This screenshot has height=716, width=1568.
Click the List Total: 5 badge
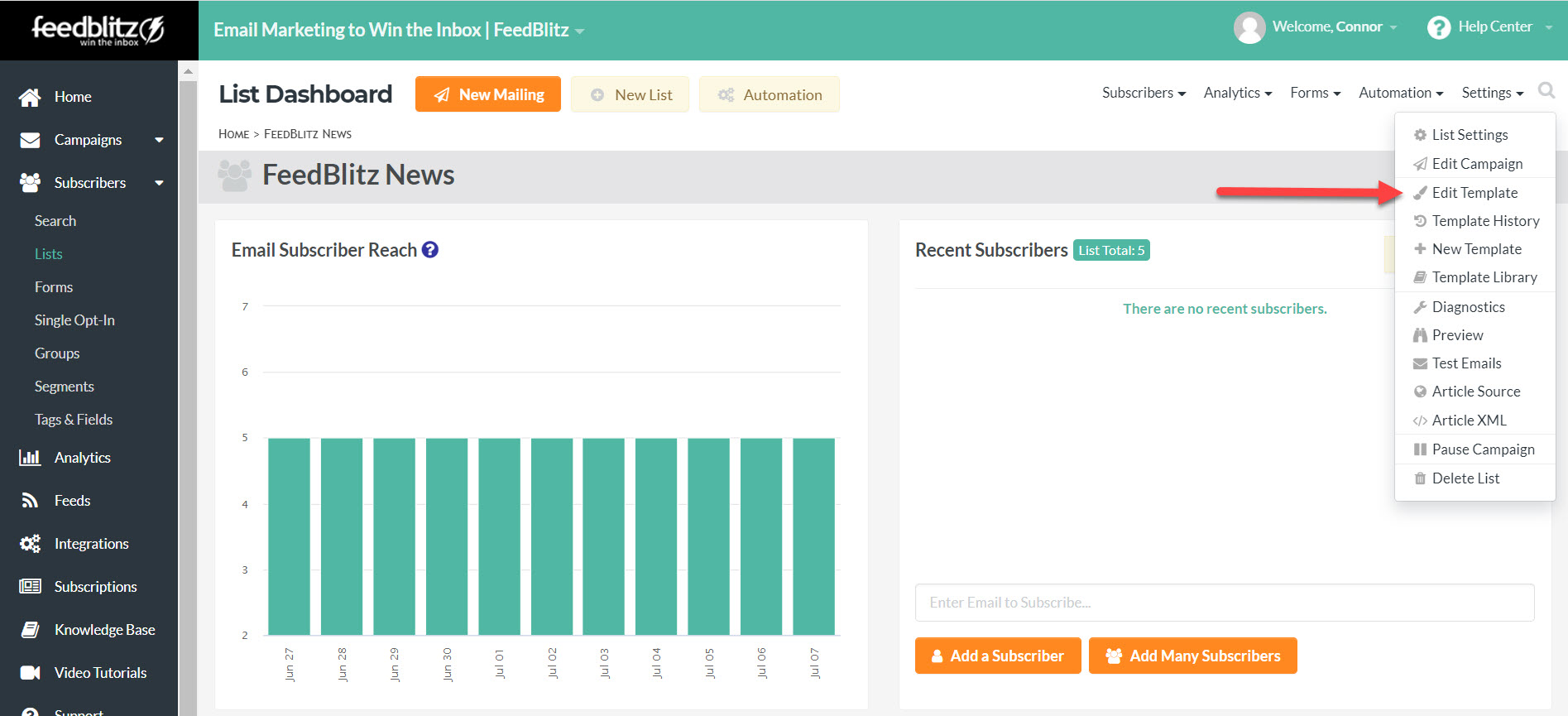coord(1111,250)
